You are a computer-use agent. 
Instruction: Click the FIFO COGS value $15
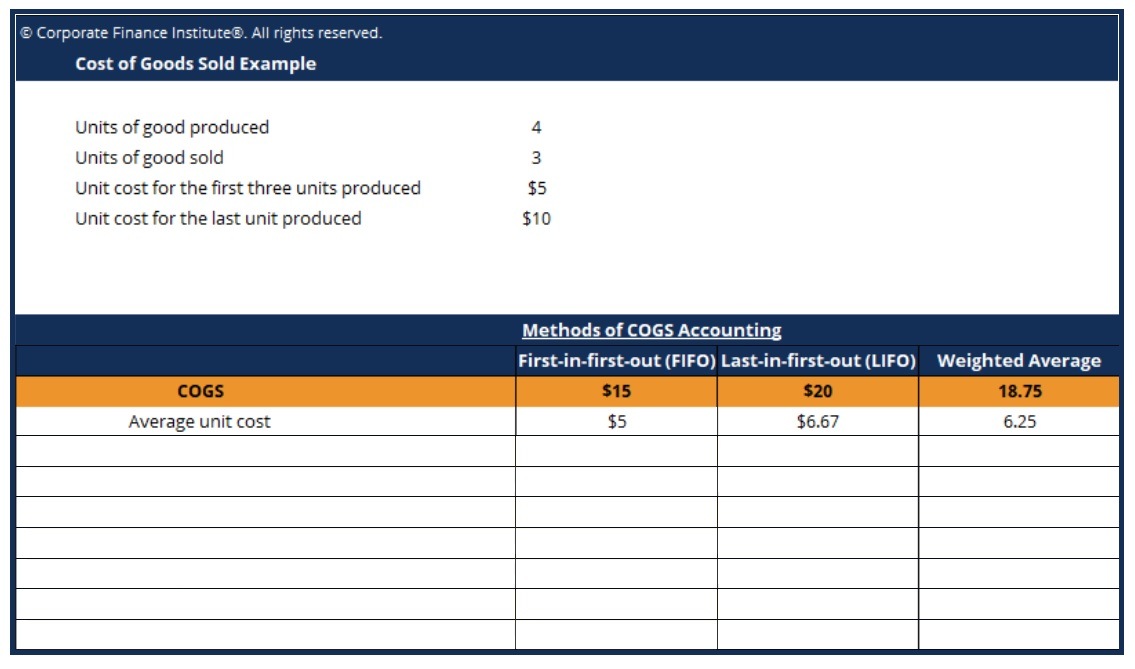coord(617,391)
